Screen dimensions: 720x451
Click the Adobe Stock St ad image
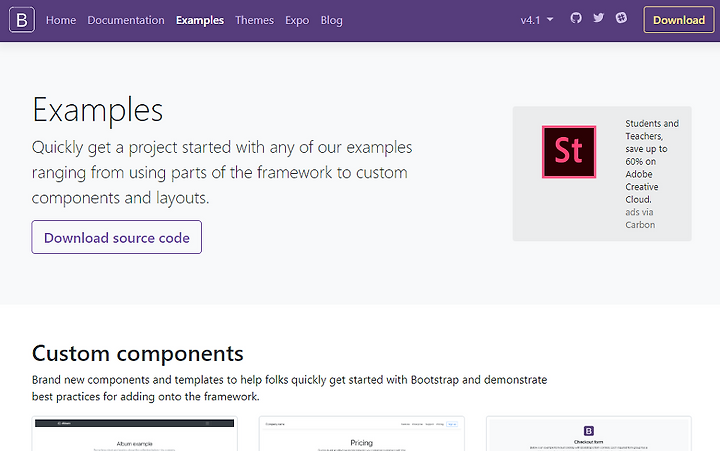pyautogui.click(x=569, y=152)
